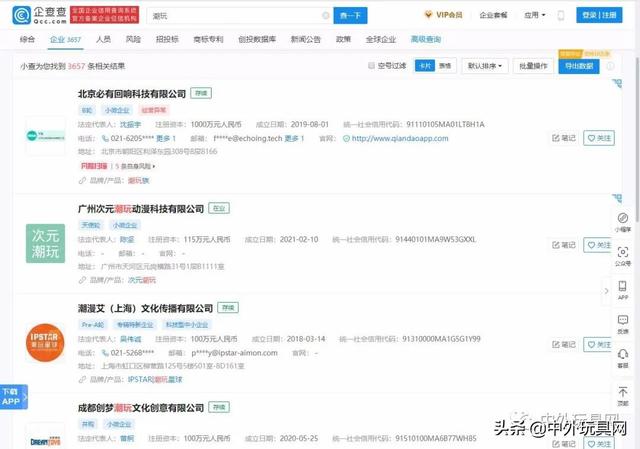This screenshot has width=640, height=449.
Task: Expand the right sidebar chevron arrow
Action: pyautogui.click(x=607, y=291)
